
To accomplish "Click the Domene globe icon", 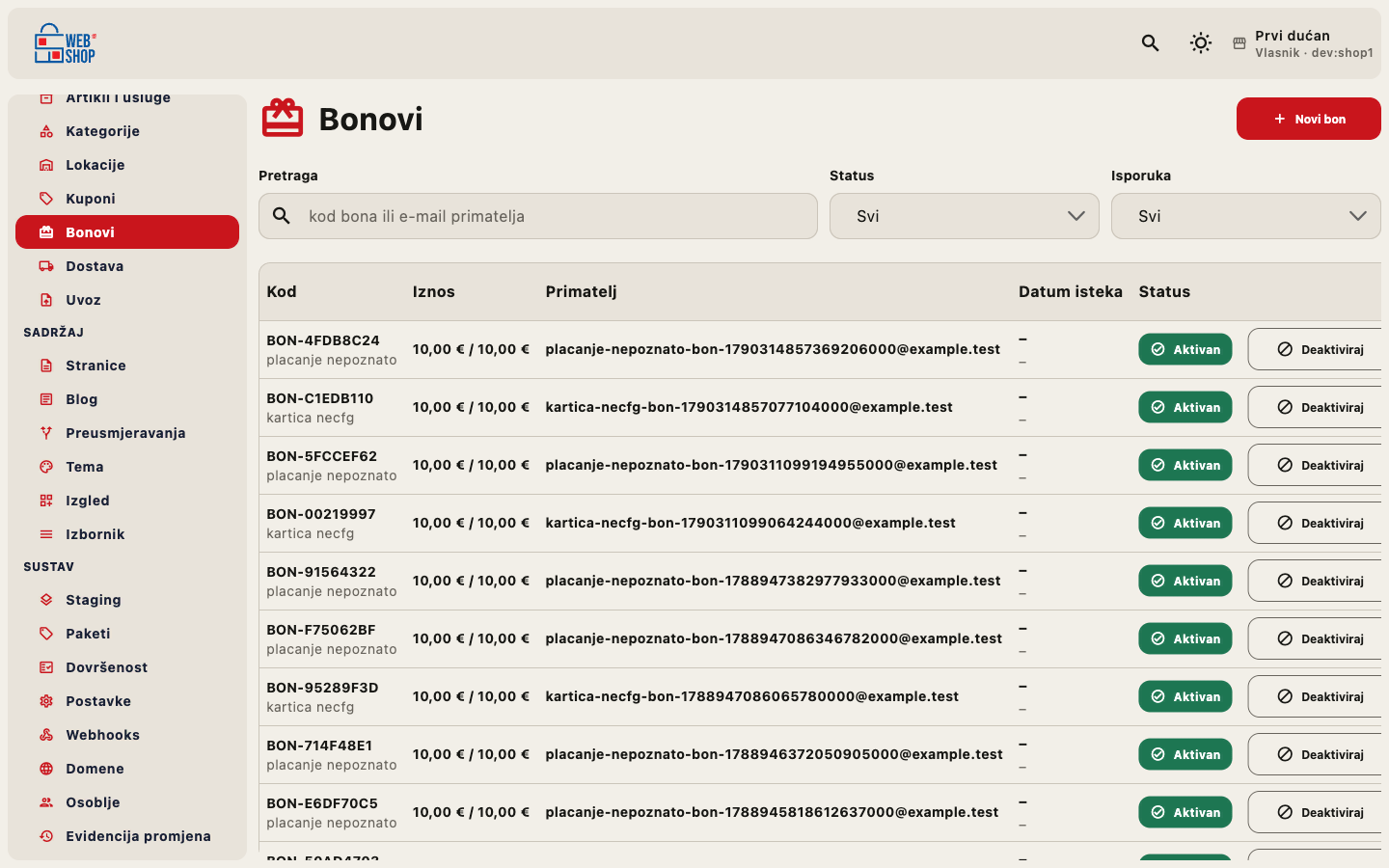I will (x=46, y=769).
